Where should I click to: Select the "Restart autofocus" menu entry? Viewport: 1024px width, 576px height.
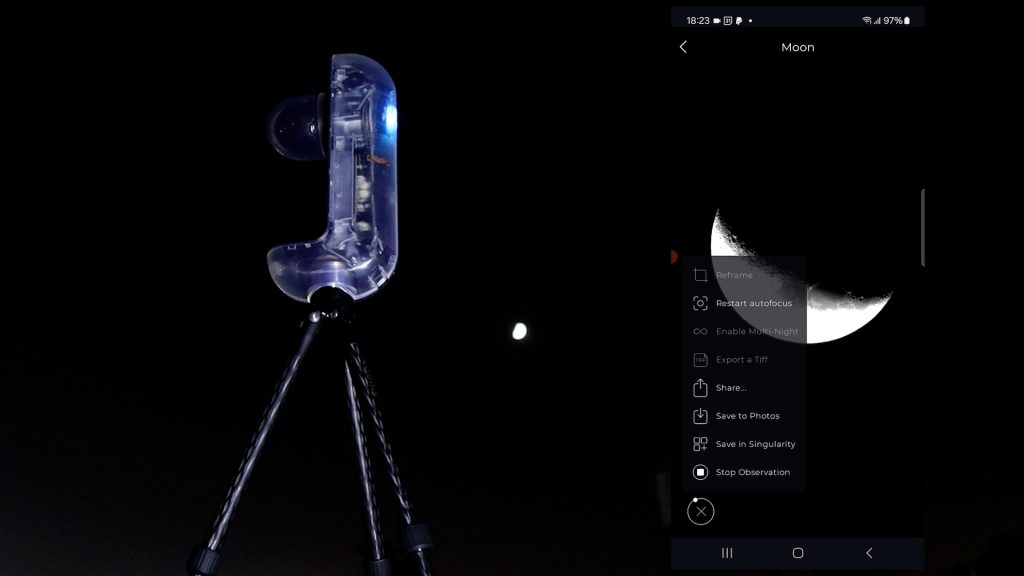(753, 303)
